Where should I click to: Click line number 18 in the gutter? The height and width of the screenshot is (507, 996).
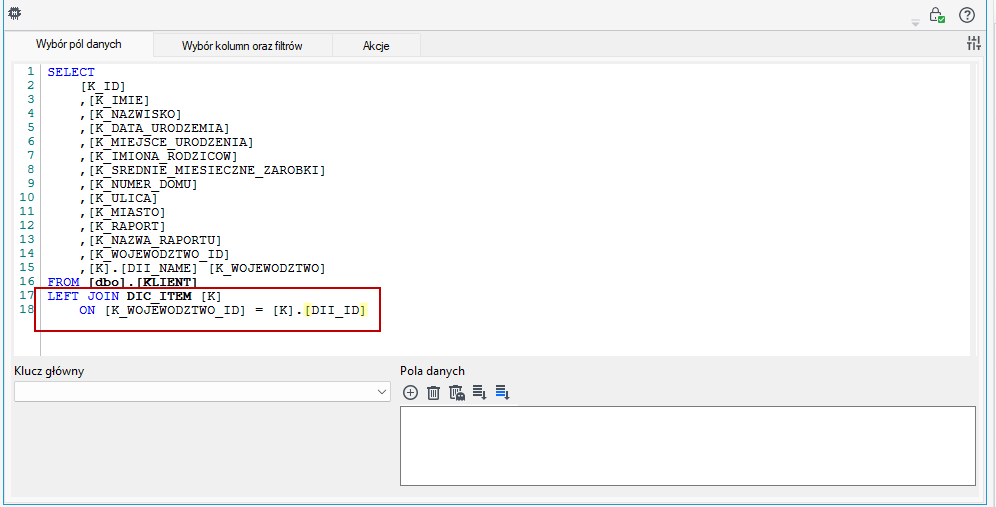pos(27,309)
